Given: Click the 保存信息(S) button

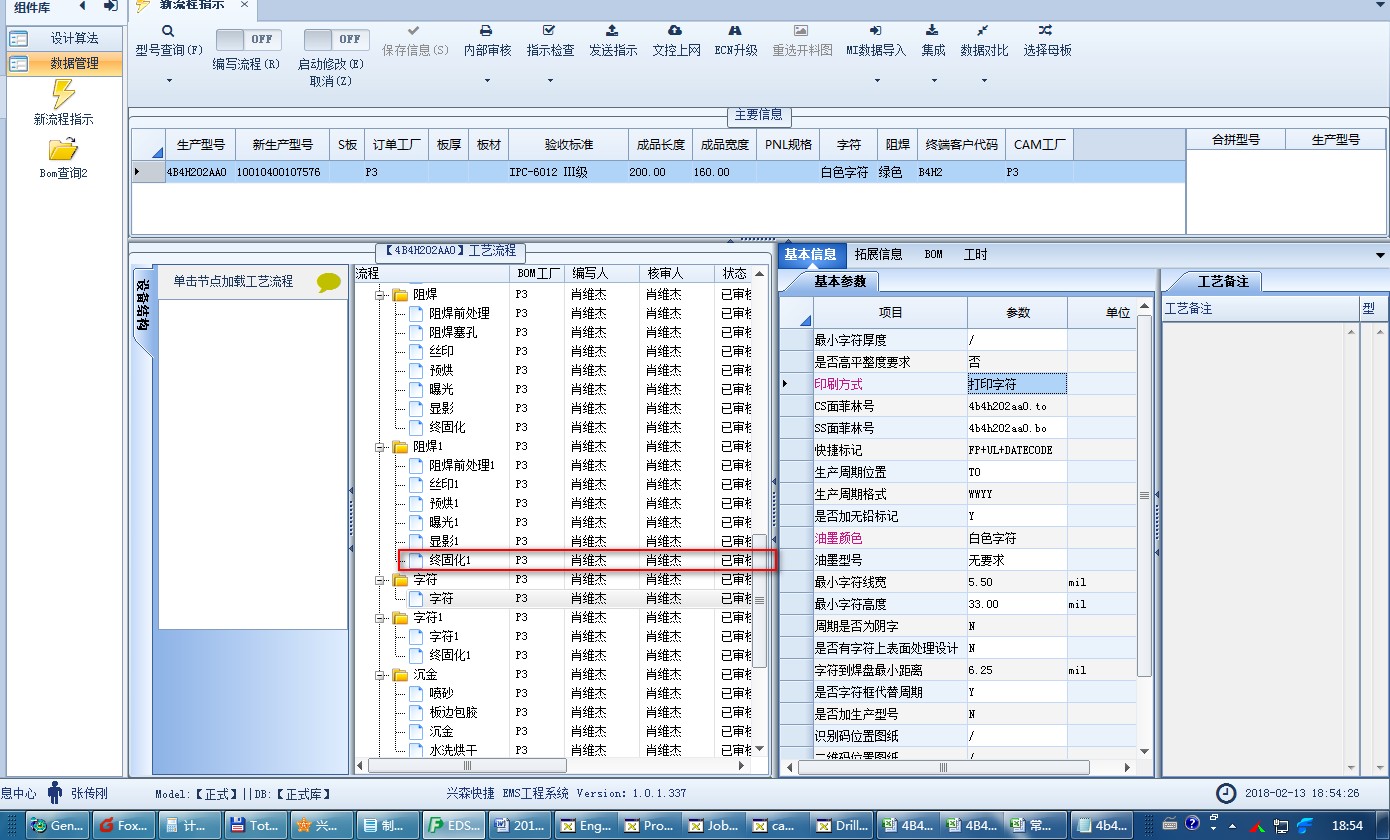Looking at the screenshot, I should click(x=415, y=40).
